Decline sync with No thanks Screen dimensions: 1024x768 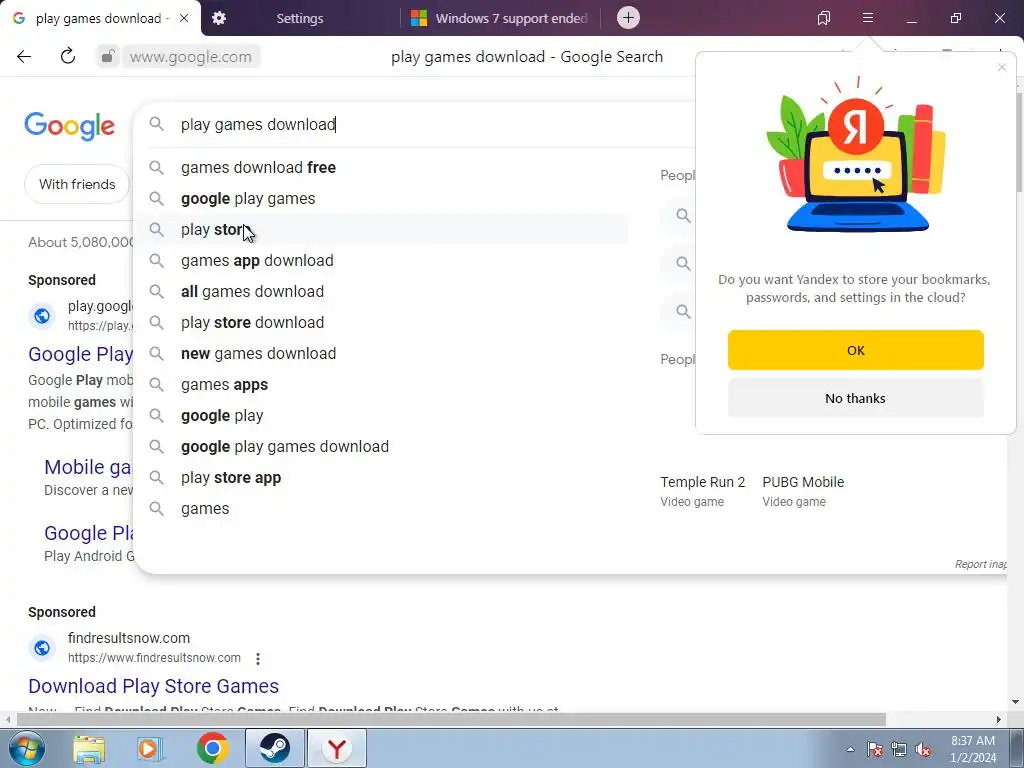click(856, 398)
